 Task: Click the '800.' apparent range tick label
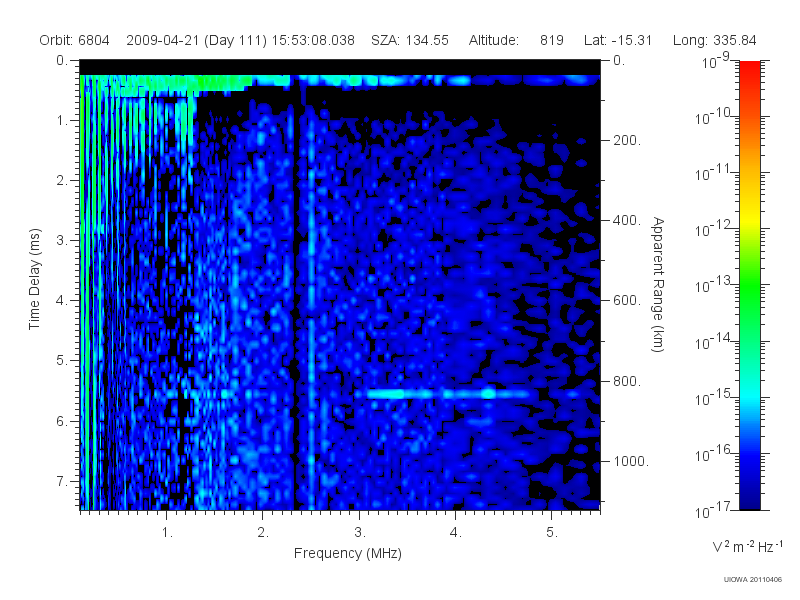(x=627, y=381)
